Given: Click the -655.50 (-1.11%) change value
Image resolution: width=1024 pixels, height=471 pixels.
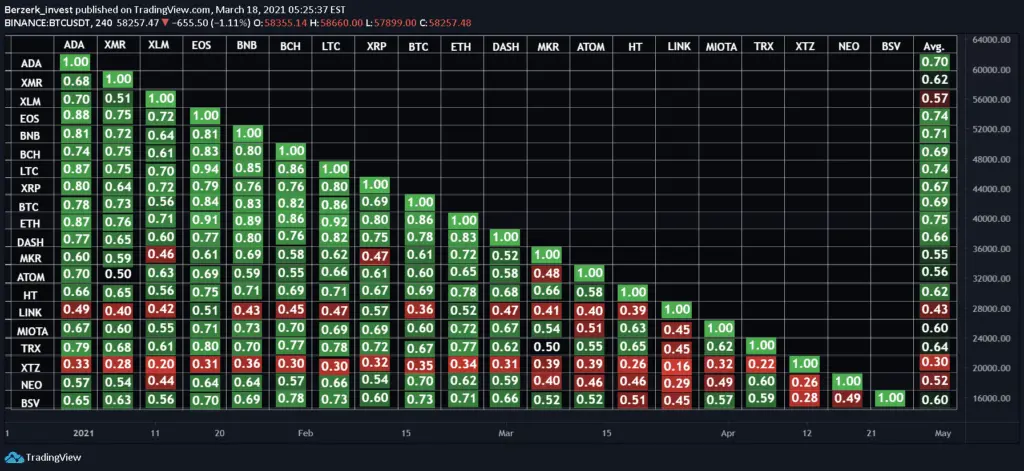Looking at the screenshot, I should coord(210,23).
